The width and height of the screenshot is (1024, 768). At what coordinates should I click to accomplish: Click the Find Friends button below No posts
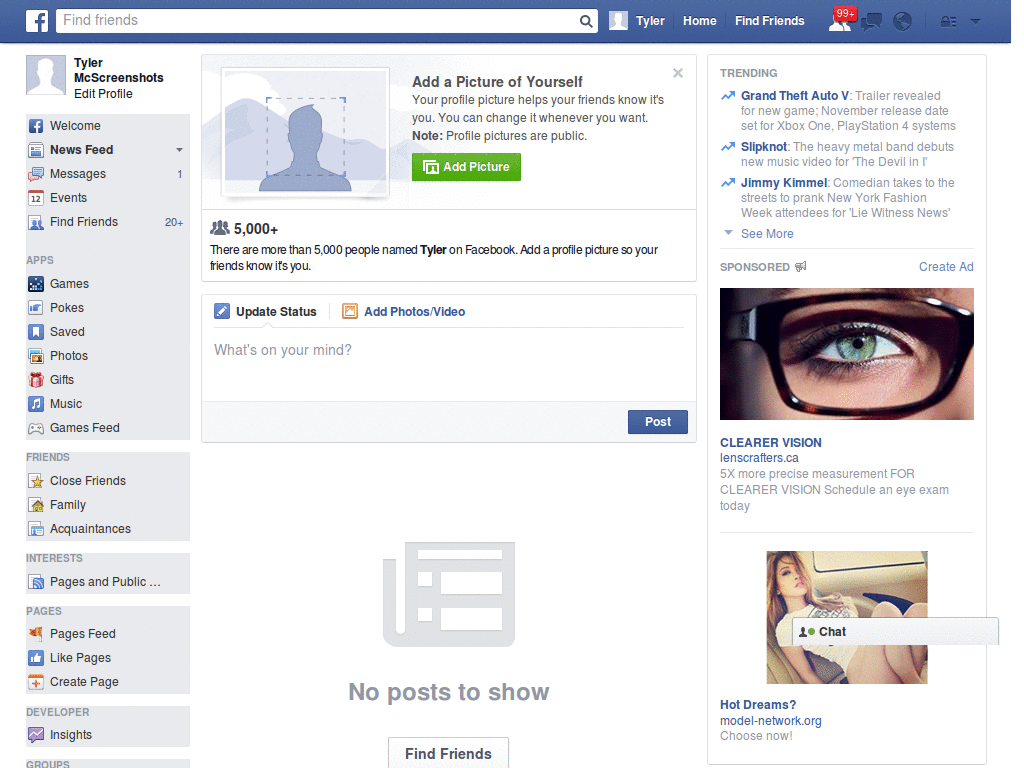point(448,754)
